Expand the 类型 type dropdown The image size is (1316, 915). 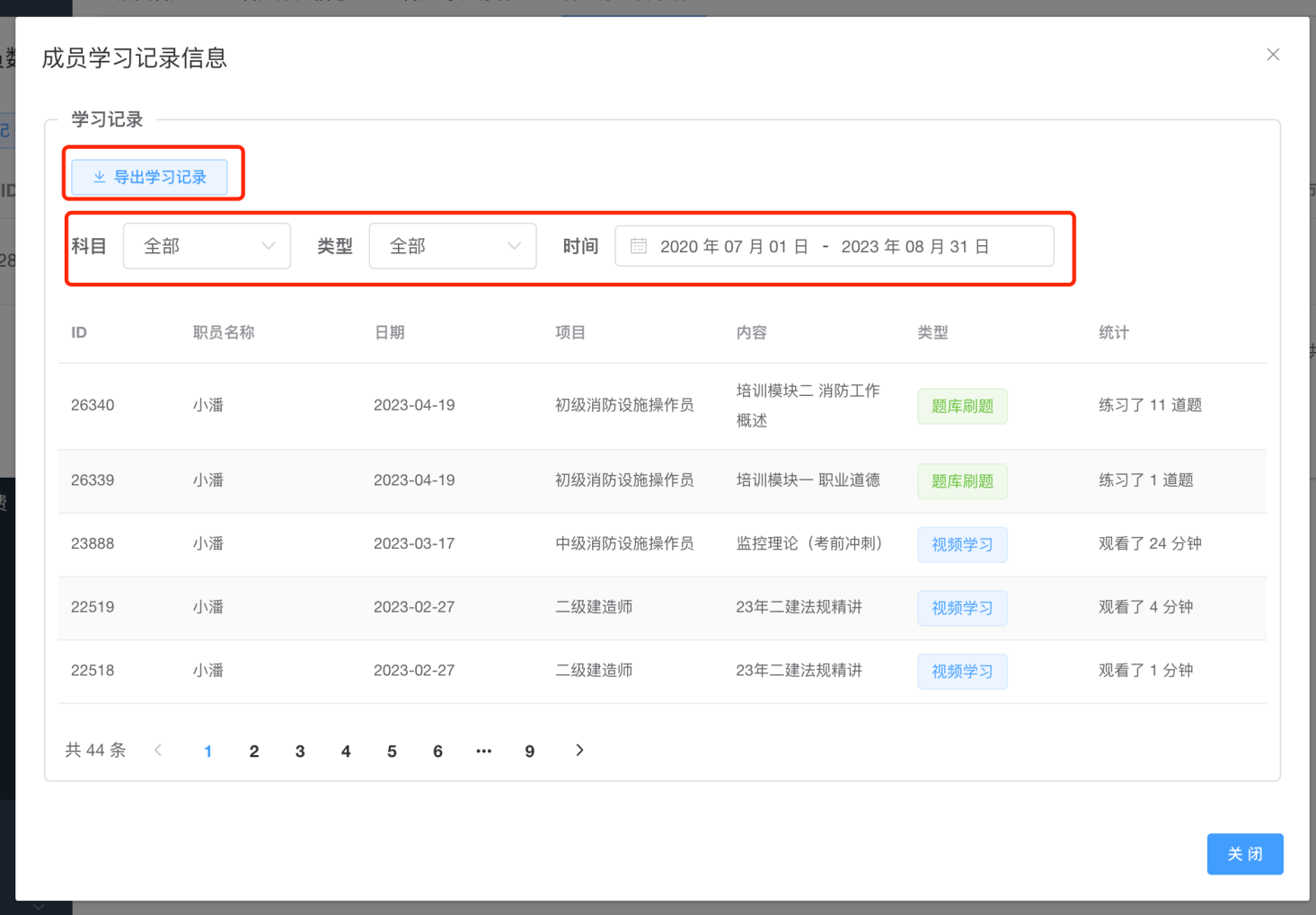tap(453, 246)
